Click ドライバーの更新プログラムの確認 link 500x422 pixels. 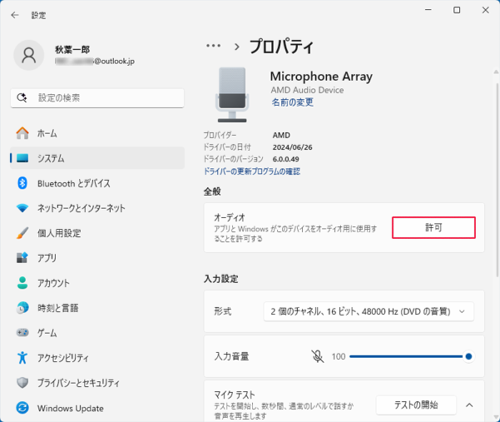point(252,171)
